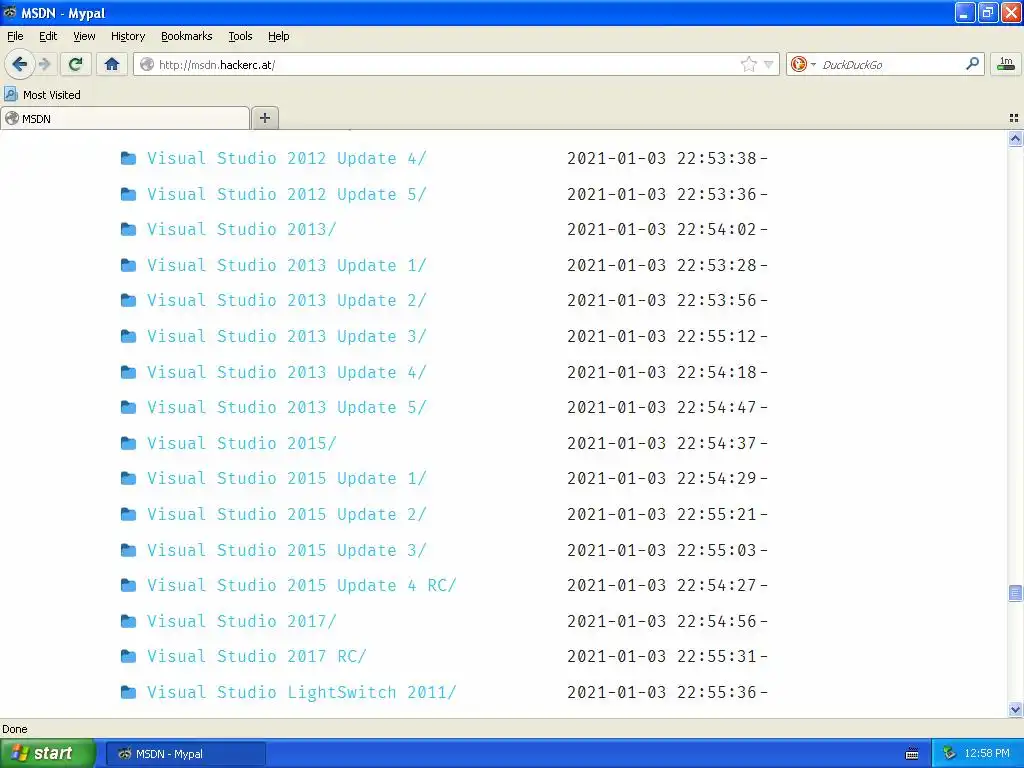Image resolution: width=1024 pixels, height=768 pixels.
Task: Click folder icon beside Visual Studio 2017 RC/
Action: [x=129, y=656]
